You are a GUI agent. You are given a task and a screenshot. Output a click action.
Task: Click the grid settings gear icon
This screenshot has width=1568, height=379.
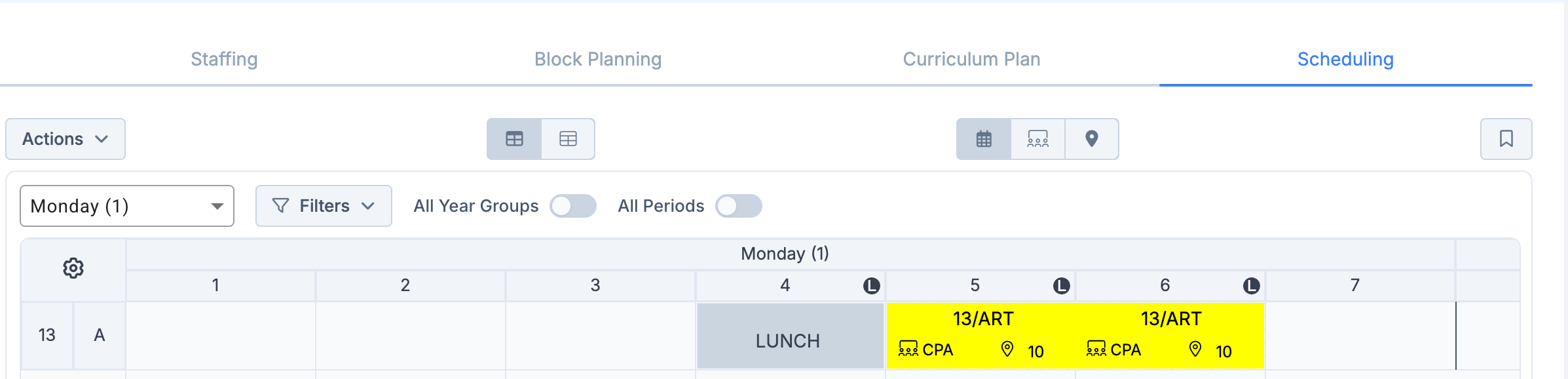point(73,268)
